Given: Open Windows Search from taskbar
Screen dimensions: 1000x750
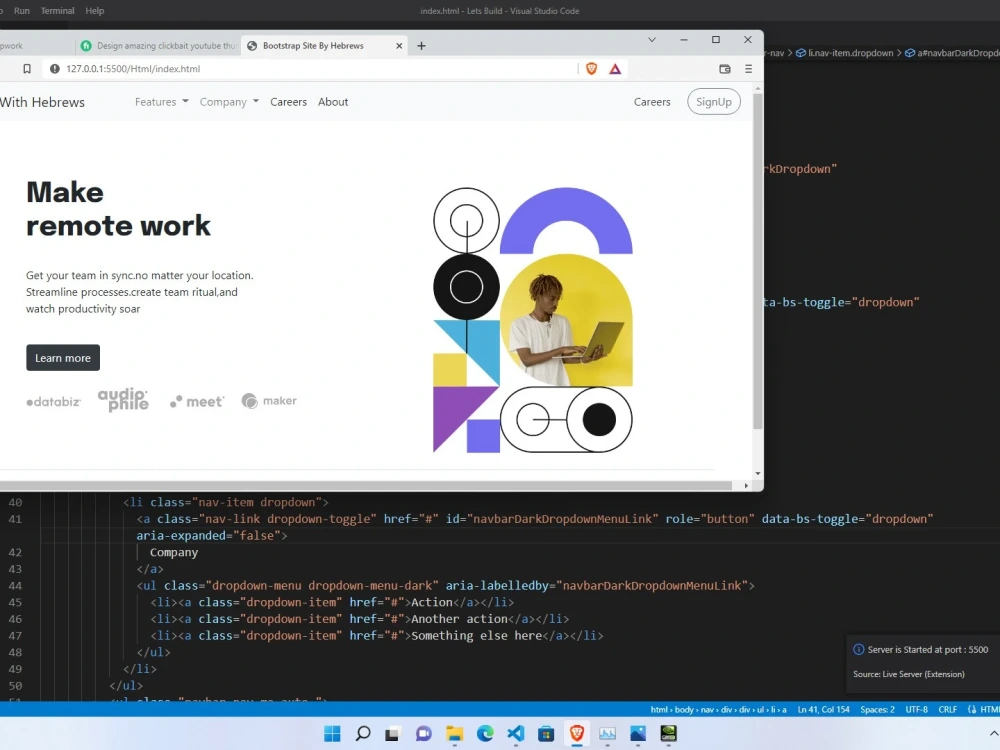Looking at the screenshot, I should pos(363,733).
